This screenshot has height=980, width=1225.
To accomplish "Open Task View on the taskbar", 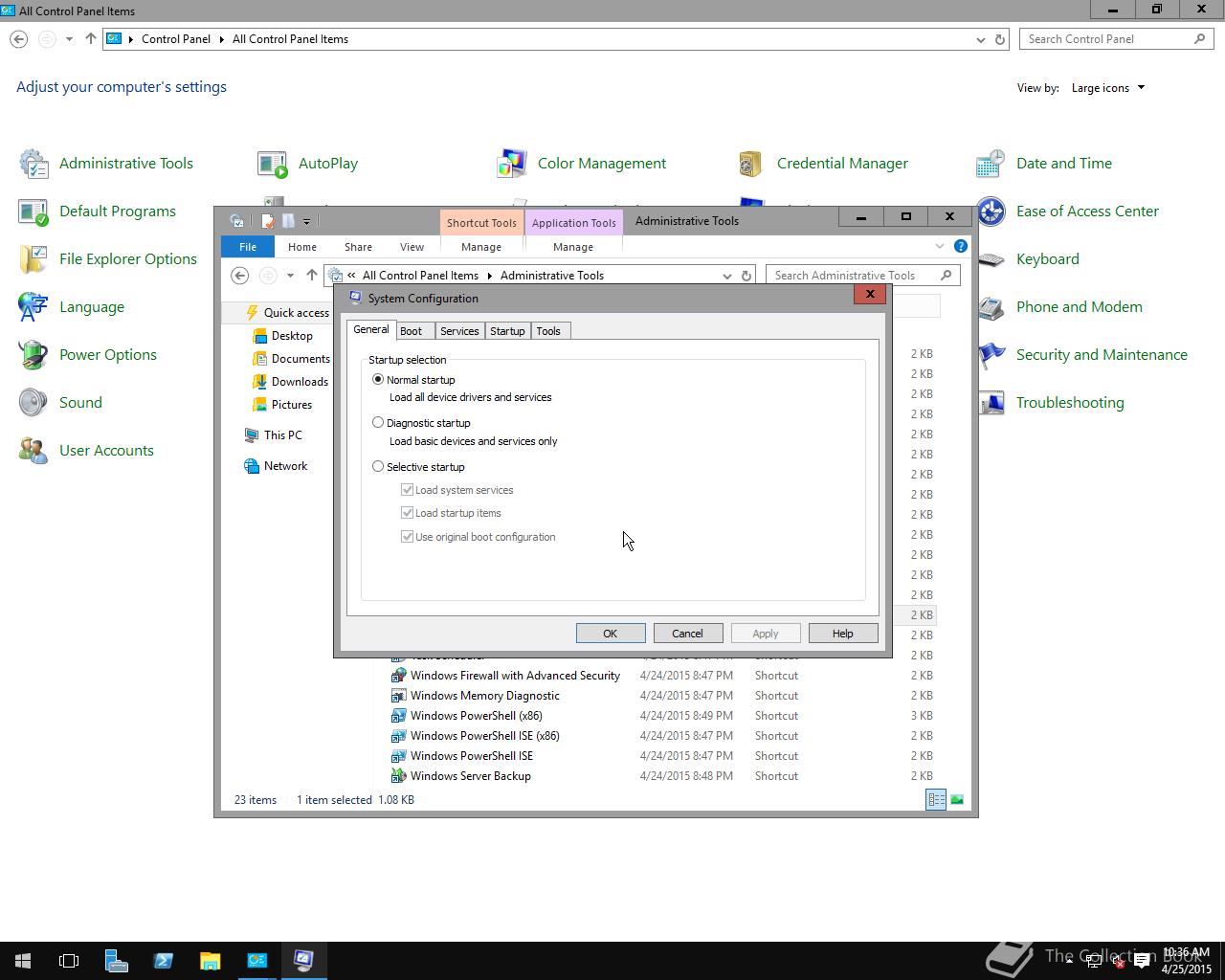I will (69, 960).
